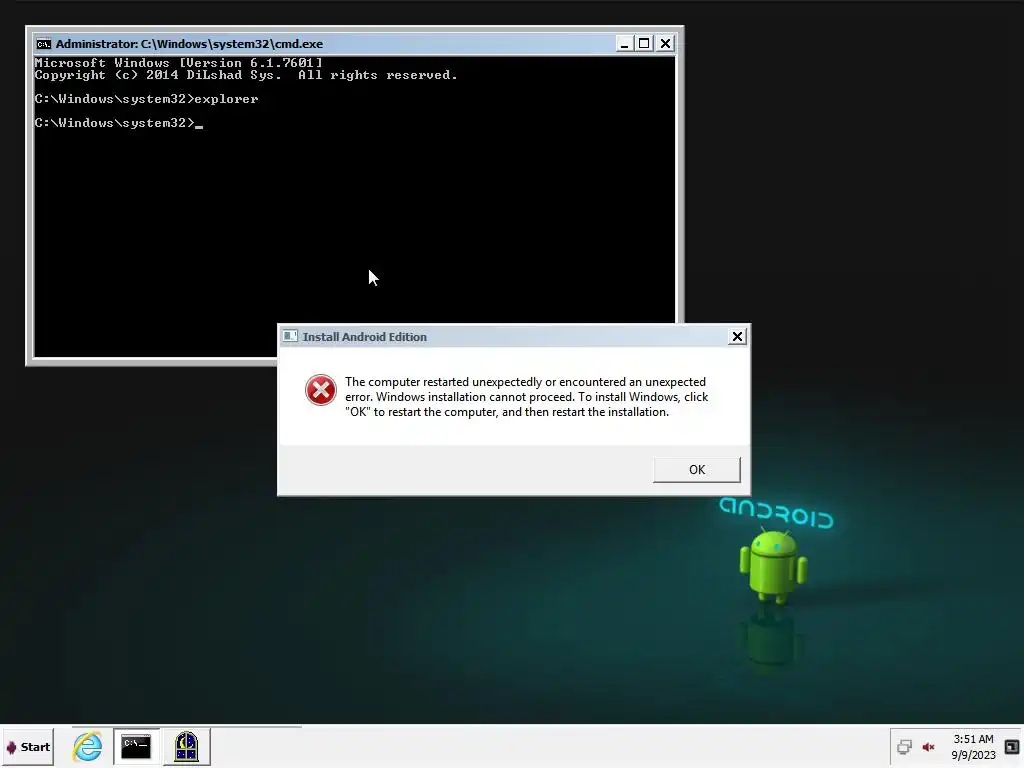Image resolution: width=1024 pixels, height=768 pixels.
Task: Close the Install Android Edition dialog
Action: [737, 336]
